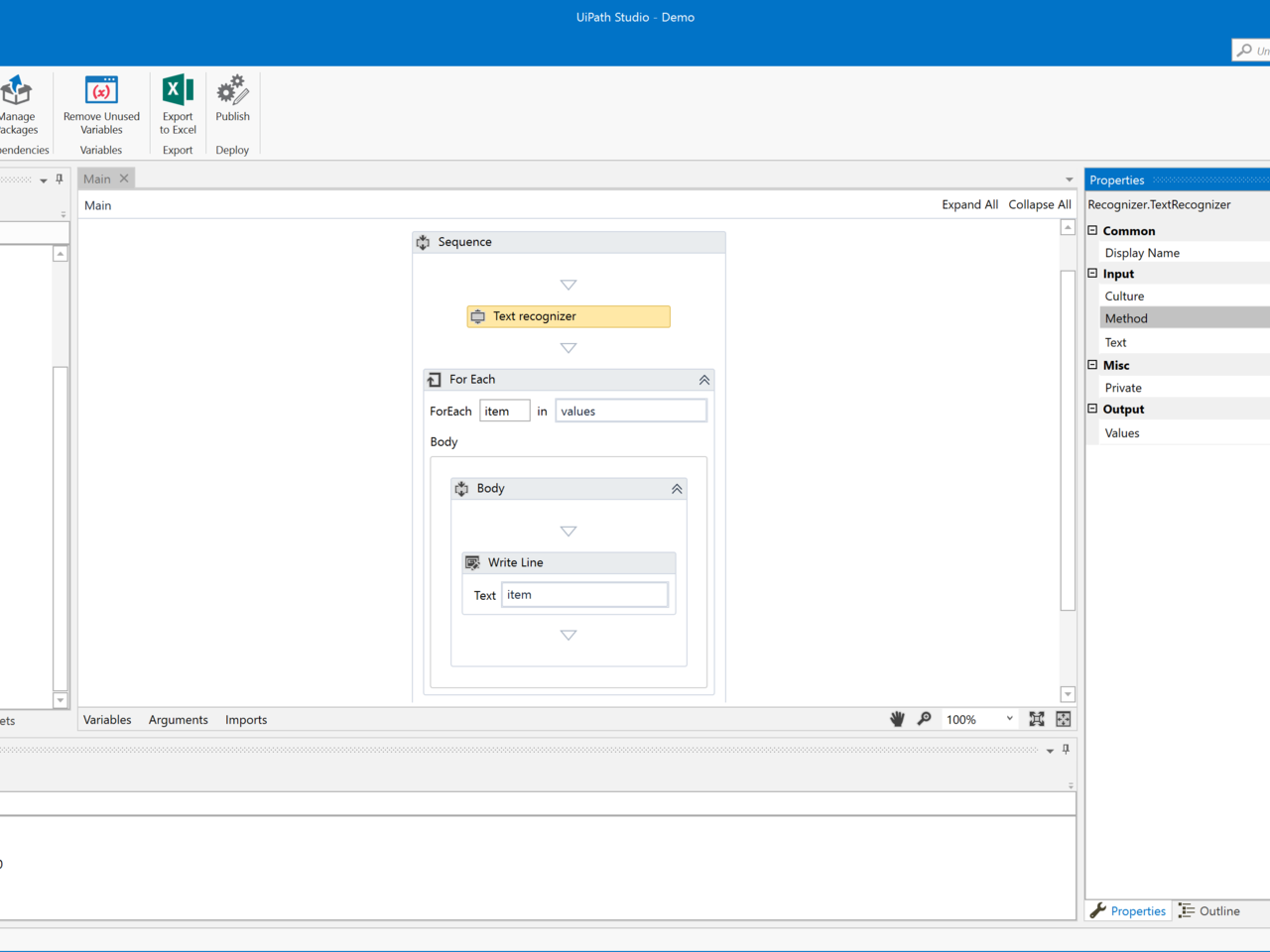
Task: Click the Outline tree icon
Action: click(1187, 910)
